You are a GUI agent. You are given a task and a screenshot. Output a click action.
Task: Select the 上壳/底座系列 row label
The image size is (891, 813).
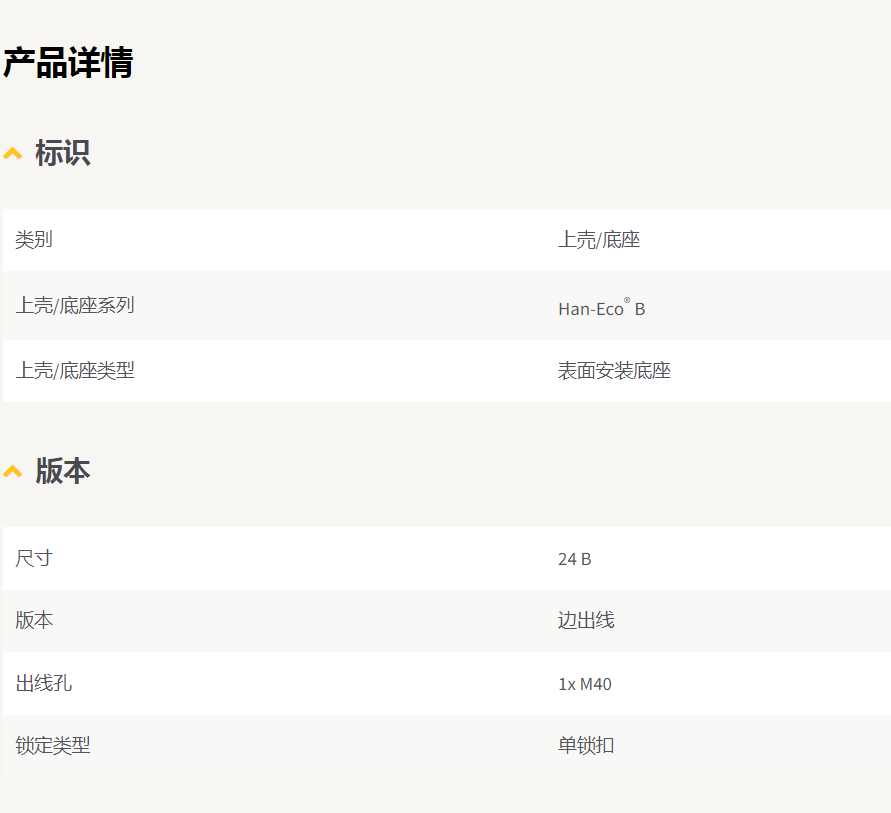(x=75, y=306)
